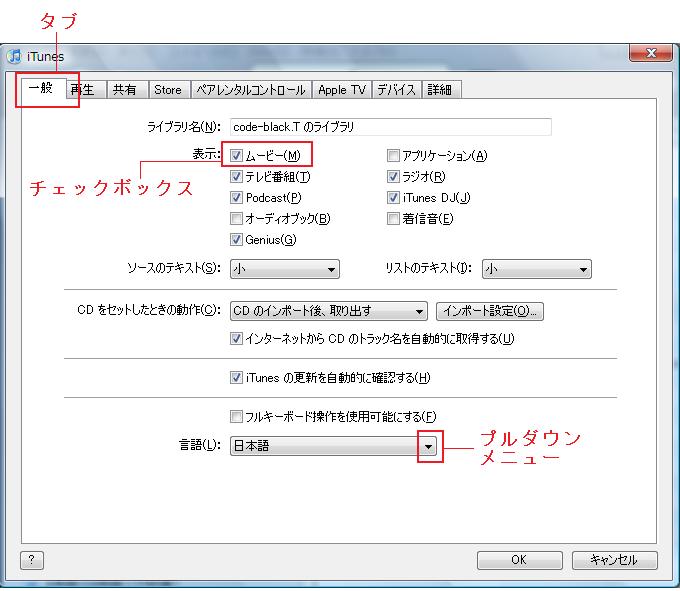Open the 詳細 tab
680x591 pixels.
click(440, 90)
